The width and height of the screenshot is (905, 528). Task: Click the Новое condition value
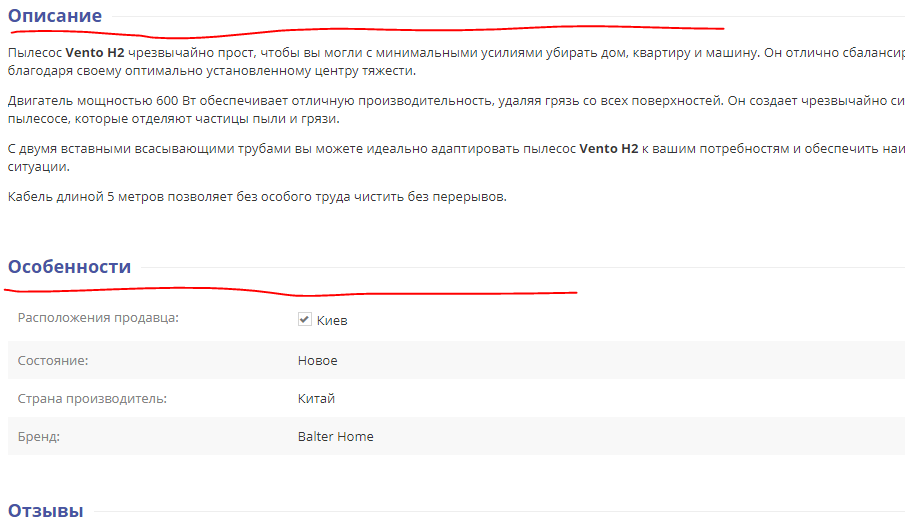(x=317, y=361)
